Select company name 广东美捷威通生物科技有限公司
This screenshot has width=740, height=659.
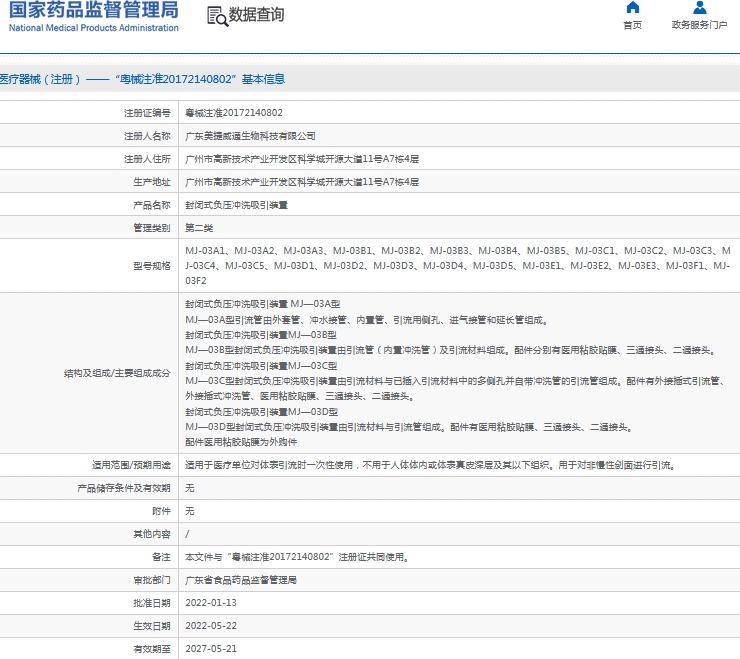pyautogui.click(x=250, y=136)
